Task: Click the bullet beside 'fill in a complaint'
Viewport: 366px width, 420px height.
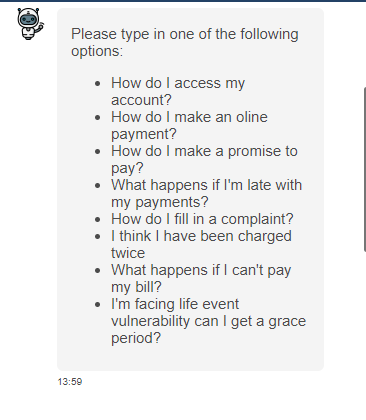Action: tap(98, 219)
